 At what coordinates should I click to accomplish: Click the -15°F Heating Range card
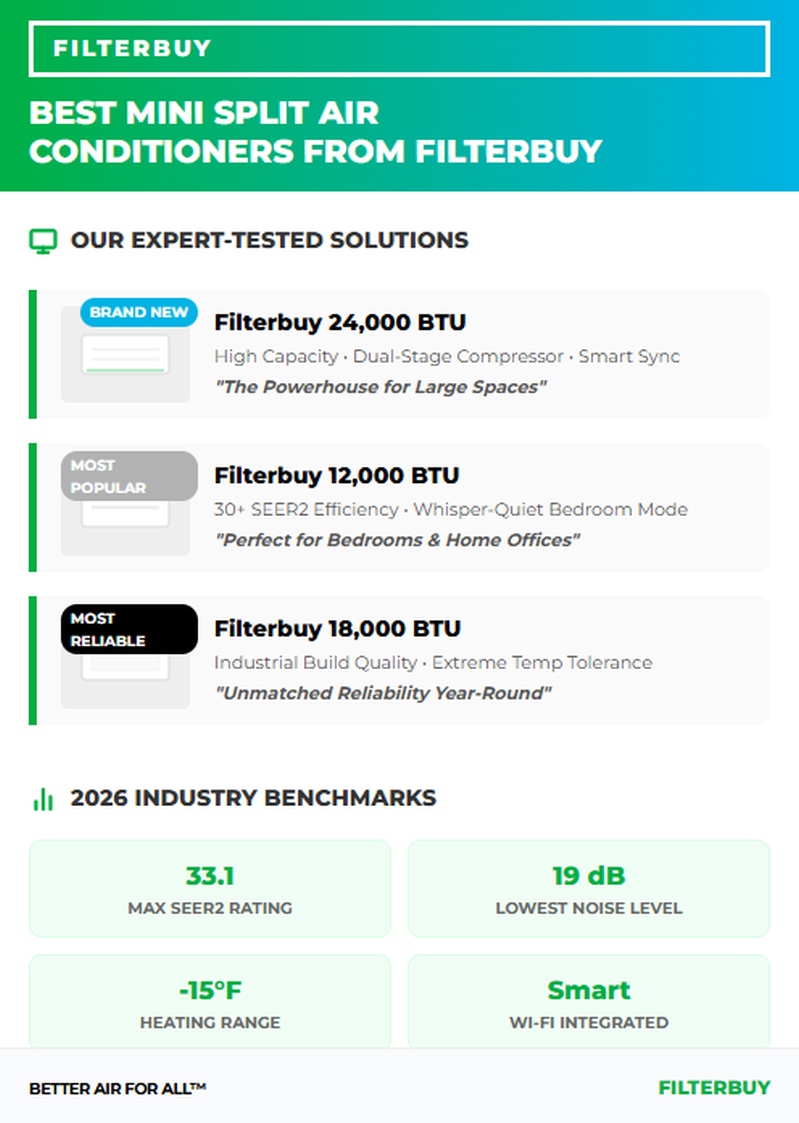210,1001
